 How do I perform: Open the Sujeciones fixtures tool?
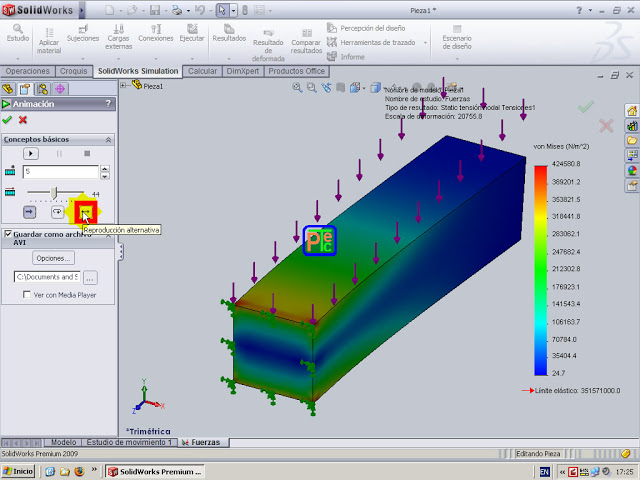pos(83,33)
